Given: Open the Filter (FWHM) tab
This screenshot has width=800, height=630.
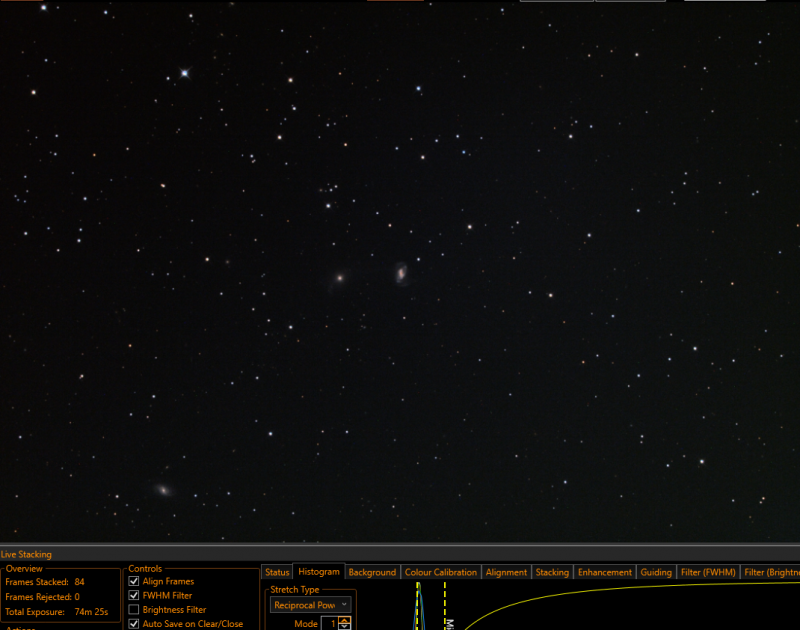Looking at the screenshot, I should point(708,572).
